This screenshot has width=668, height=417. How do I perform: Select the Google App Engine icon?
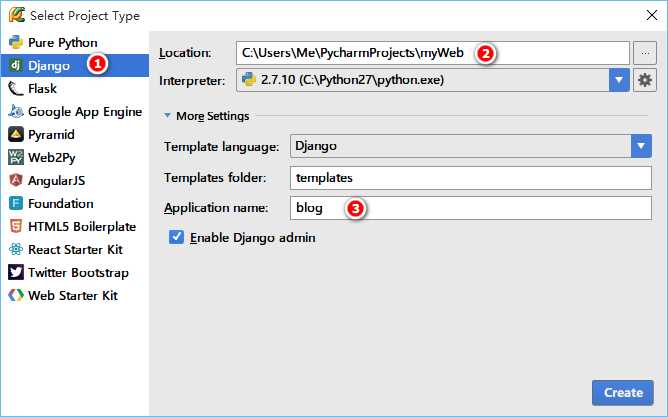[16, 111]
